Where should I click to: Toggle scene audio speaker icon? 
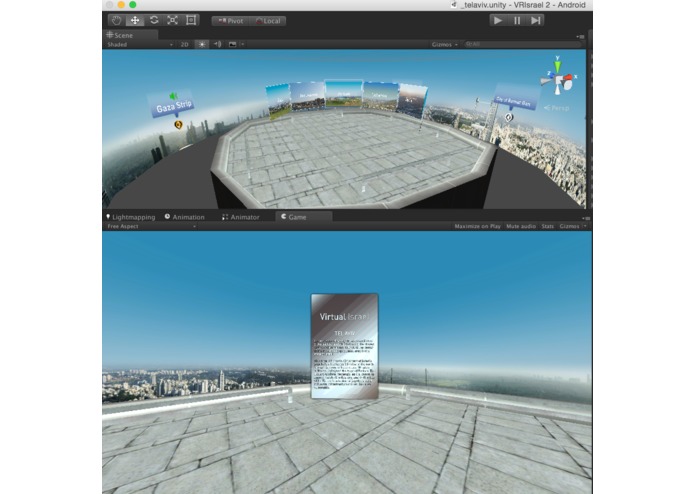click(x=217, y=44)
